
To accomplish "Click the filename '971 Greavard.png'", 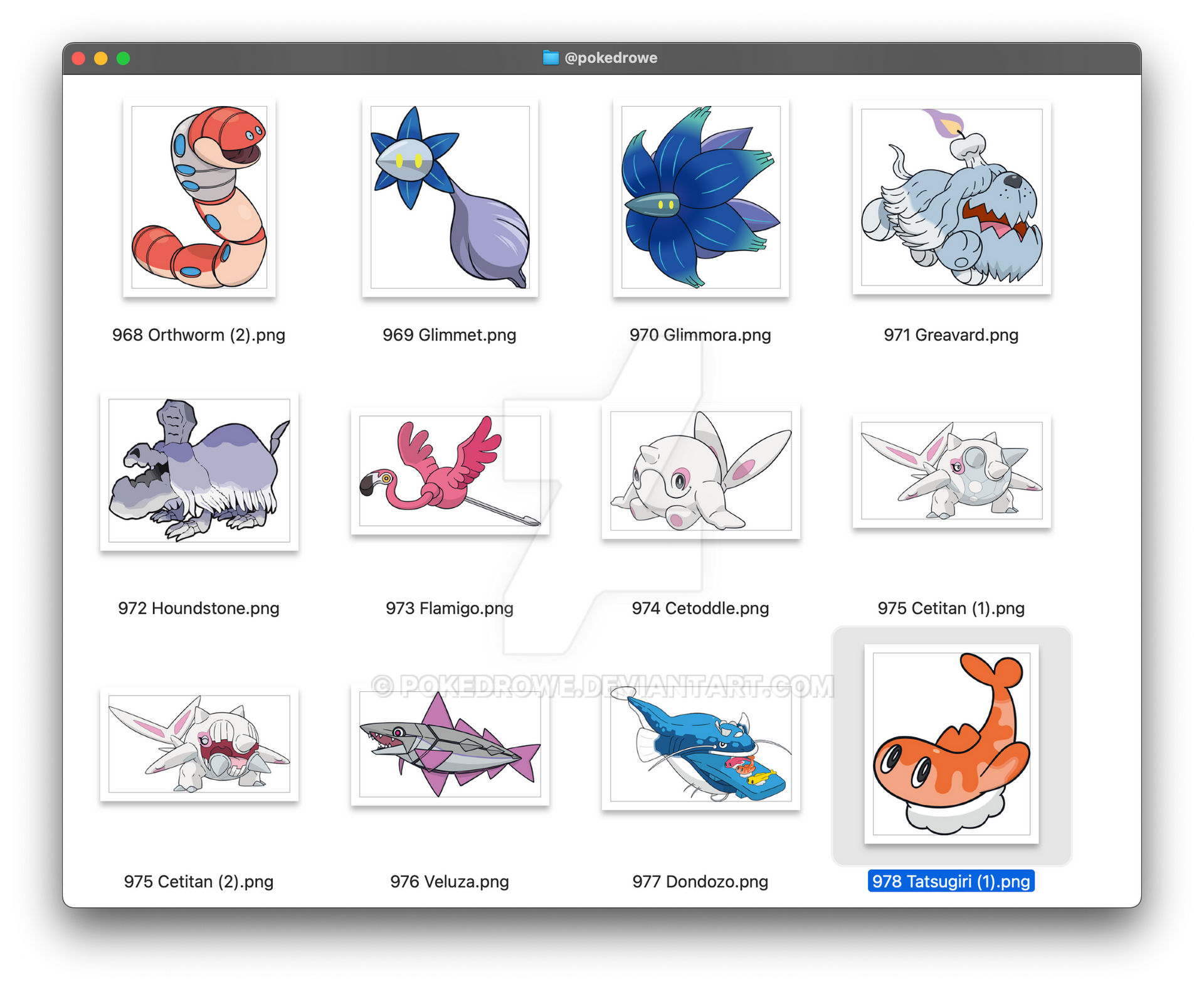I will click(x=951, y=335).
